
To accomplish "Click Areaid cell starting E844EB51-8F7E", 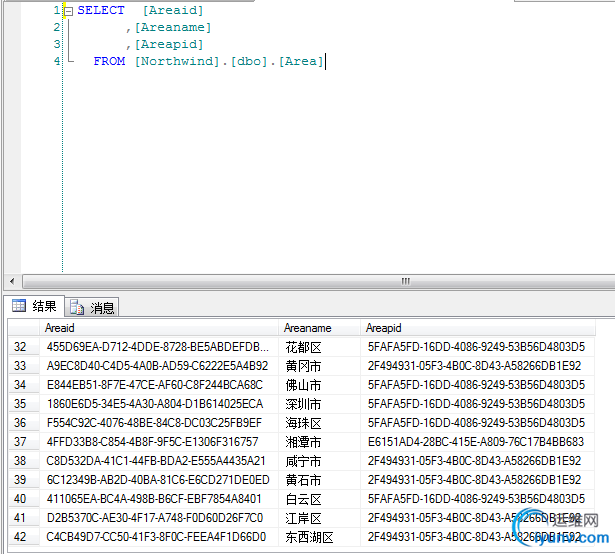I will [x=159, y=385].
